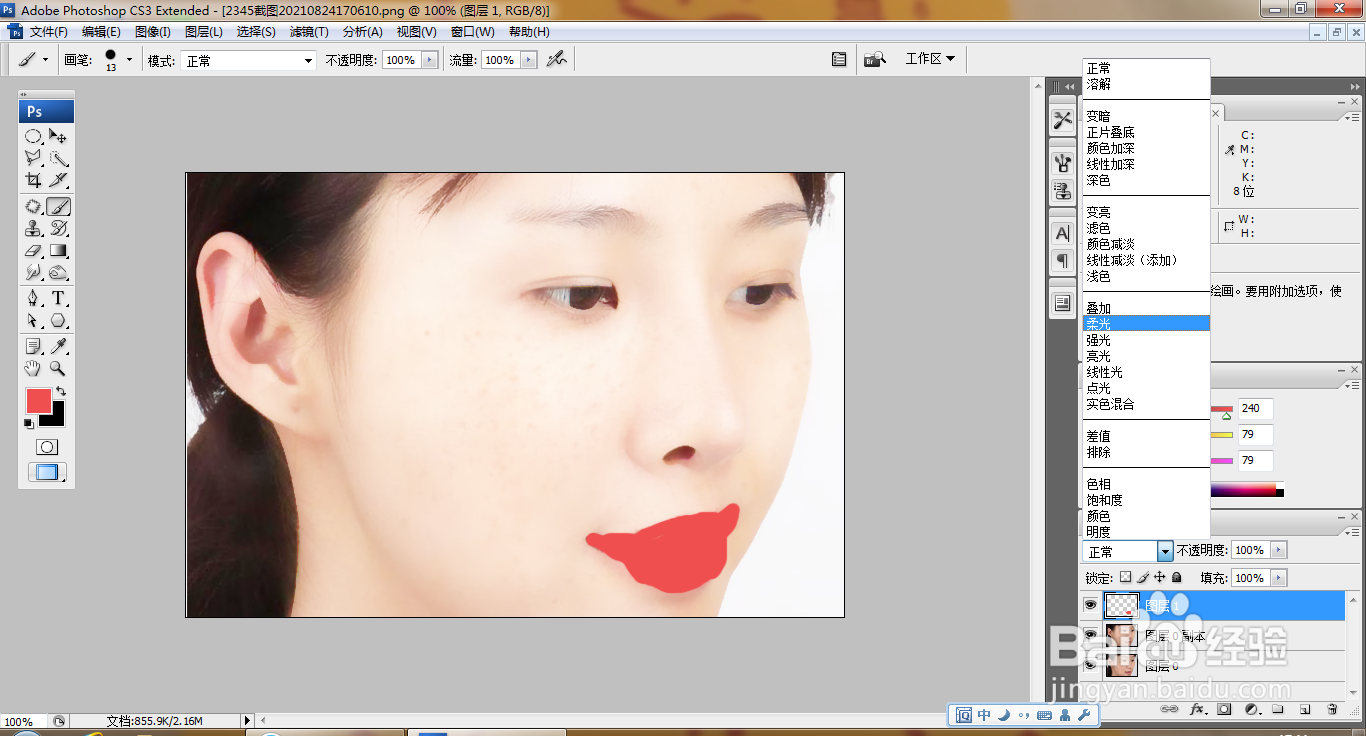
Task: Toggle lock position
Action: tap(1160, 577)
